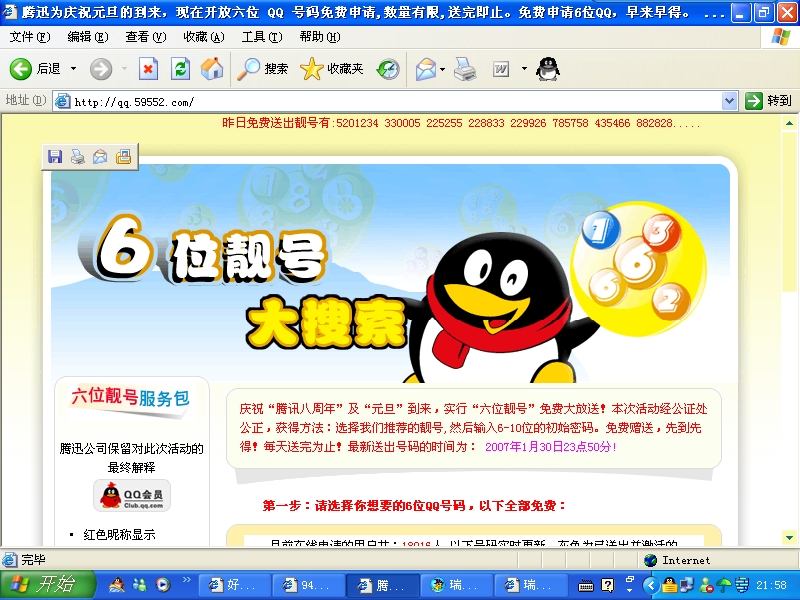This screenshot has height=600, width=800.
Task: Click the QQ会员 Club.qq.com logo
Action: [132, 495]
